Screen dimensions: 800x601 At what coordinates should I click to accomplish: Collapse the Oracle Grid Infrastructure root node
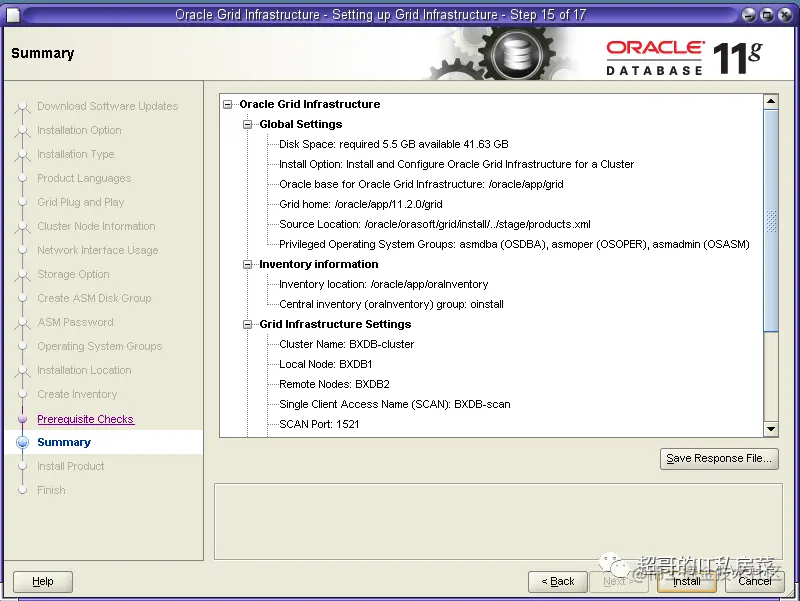click(x=228, y=105)
